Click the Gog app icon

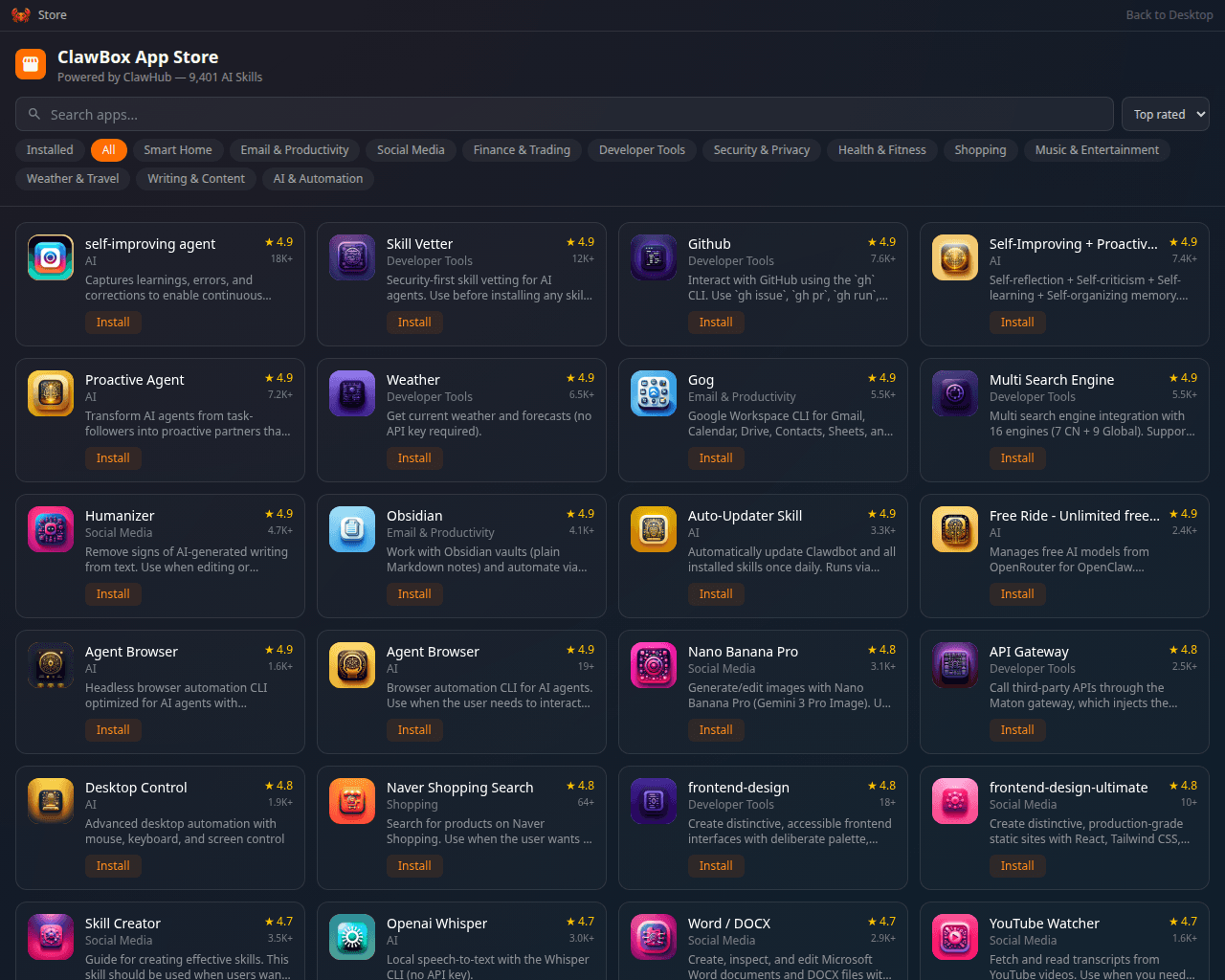(x=654, y=393)
